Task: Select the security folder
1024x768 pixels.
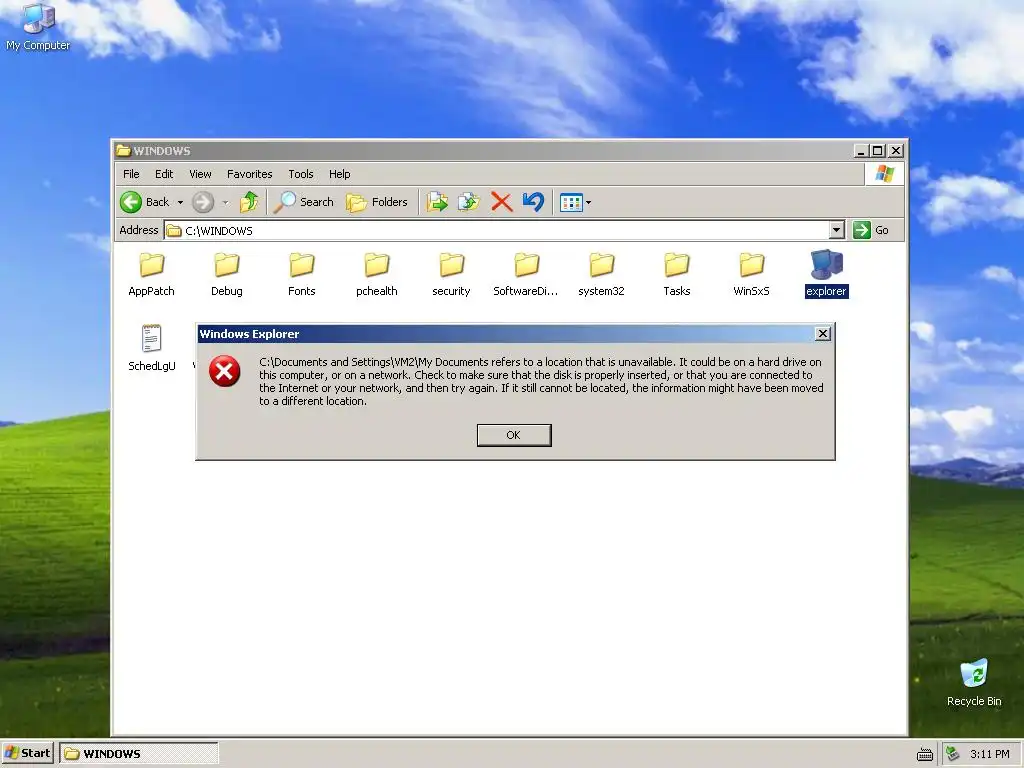Action: coord(451,274)
